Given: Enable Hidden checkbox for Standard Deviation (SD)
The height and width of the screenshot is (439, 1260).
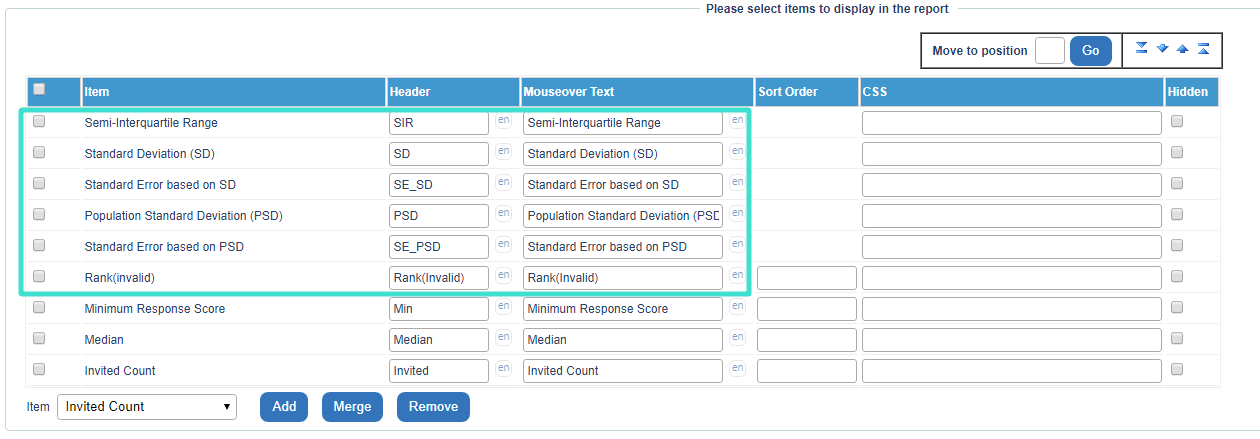Looking at the screenshot, I should [1177, 152].
